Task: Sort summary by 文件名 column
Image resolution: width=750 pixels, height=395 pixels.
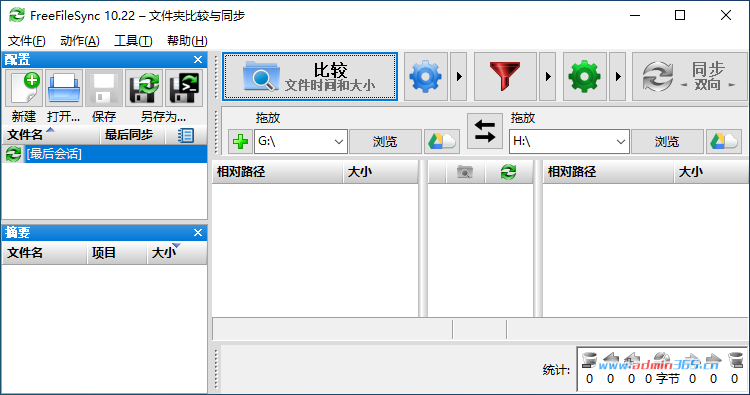Action: [44, 253]
